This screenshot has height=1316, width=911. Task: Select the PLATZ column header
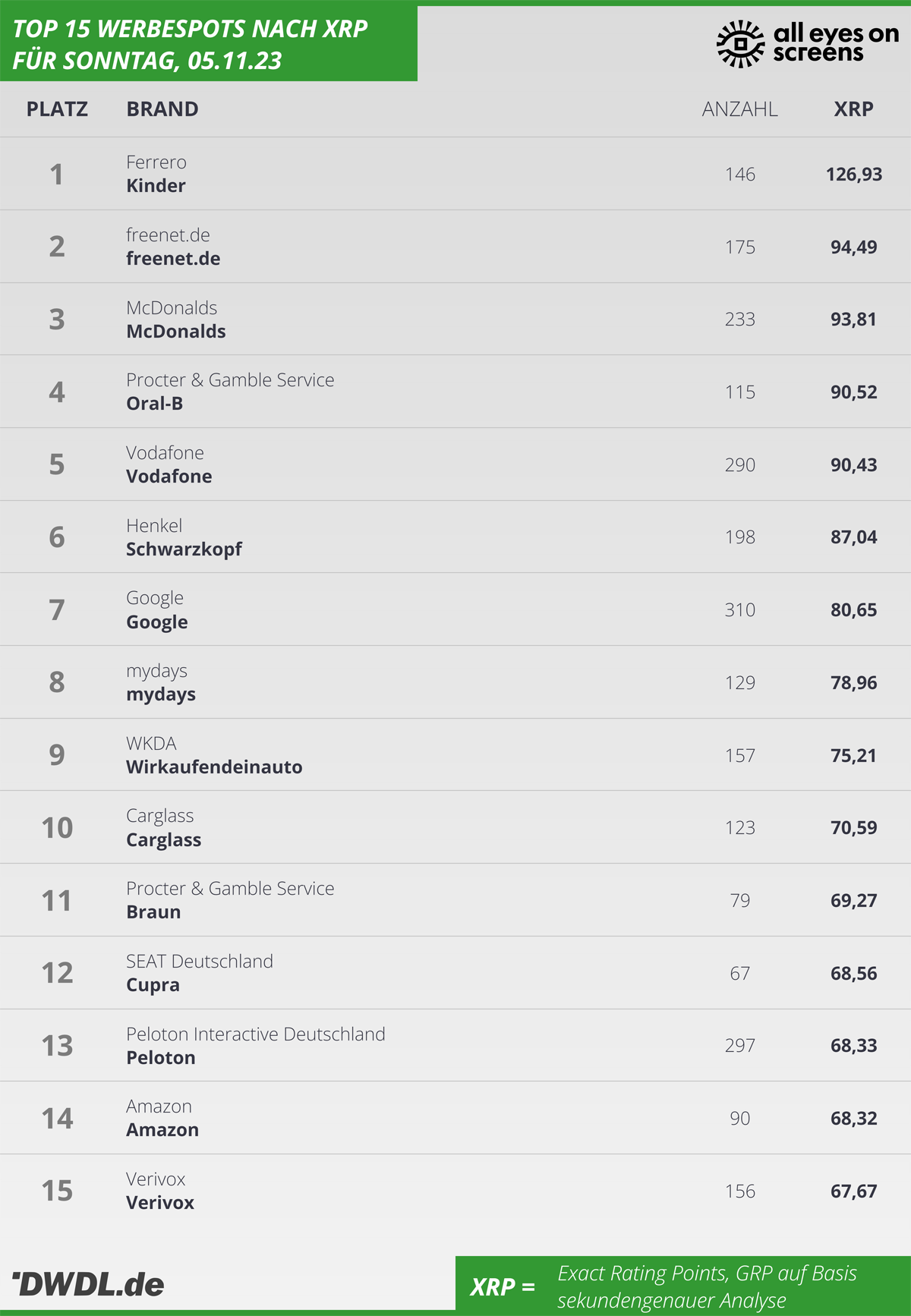[57, 109]
